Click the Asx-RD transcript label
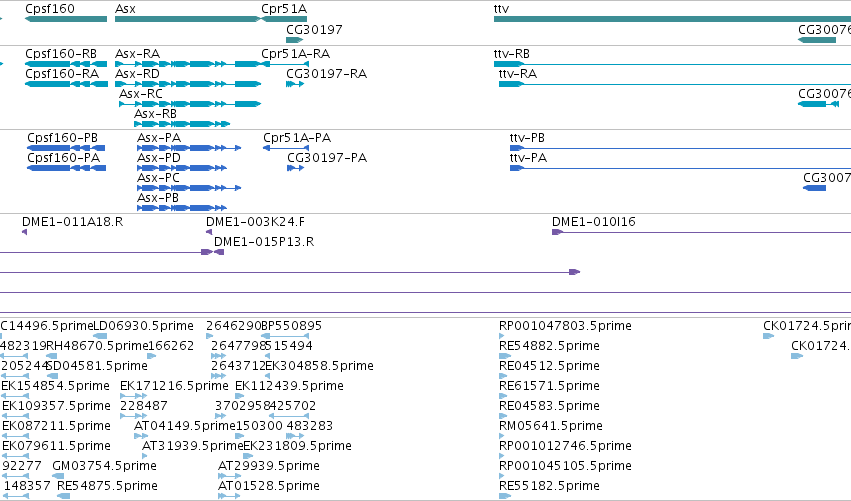The image size is (851, 501). [x=137, y=74]
